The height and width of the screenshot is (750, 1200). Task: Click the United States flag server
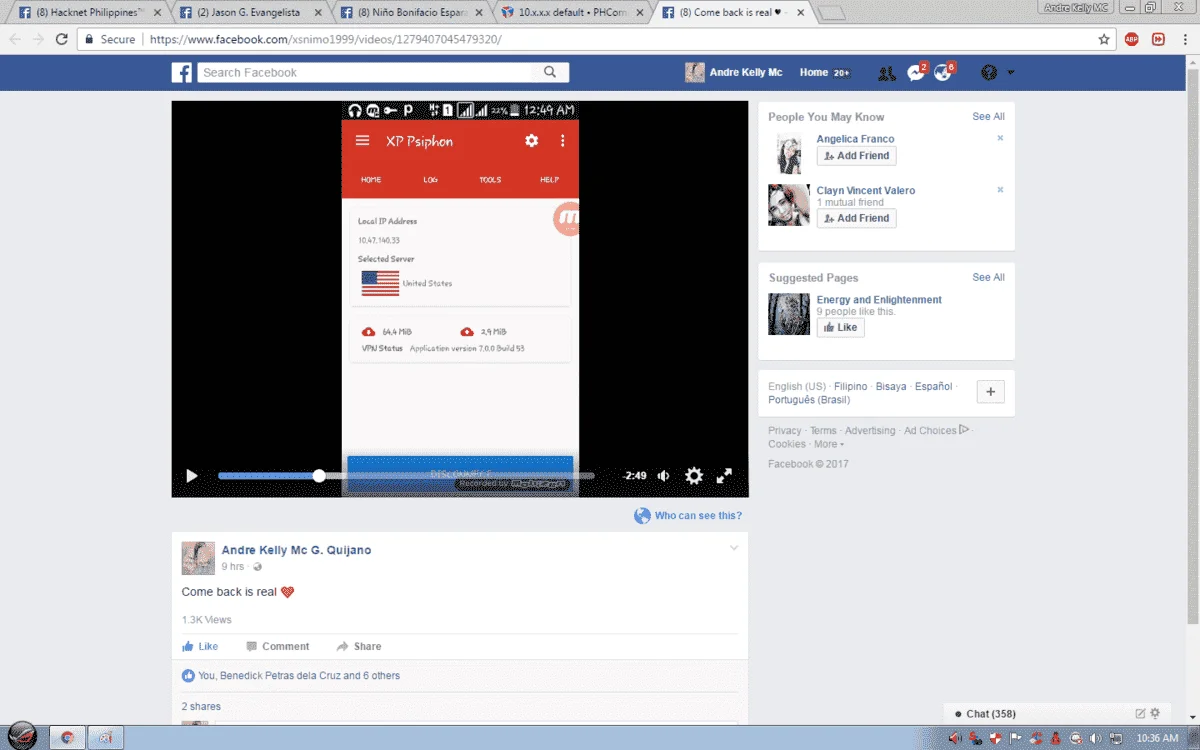click(380, 283)
